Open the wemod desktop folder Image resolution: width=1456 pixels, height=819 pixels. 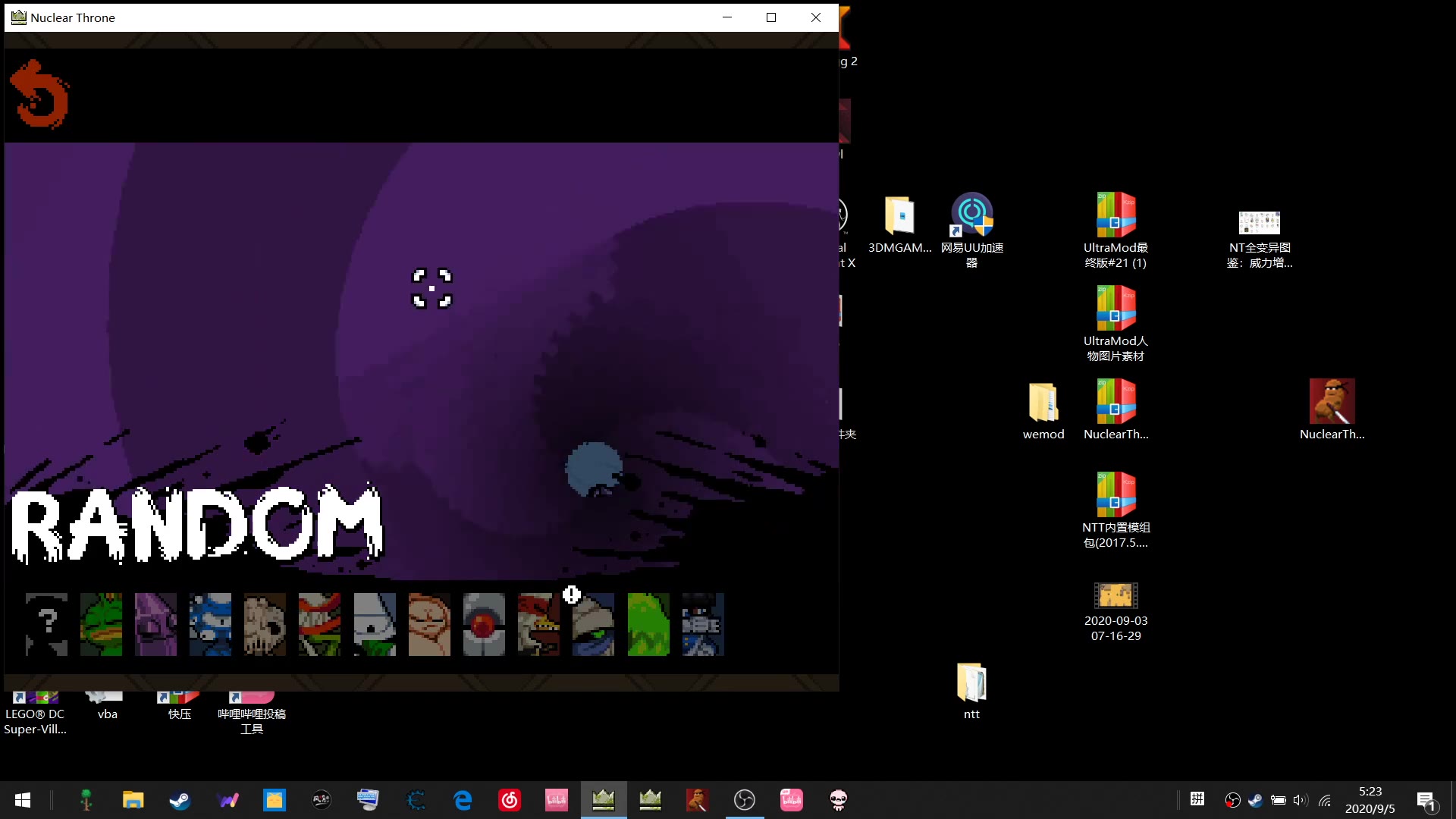click(x=1043, y=403)
